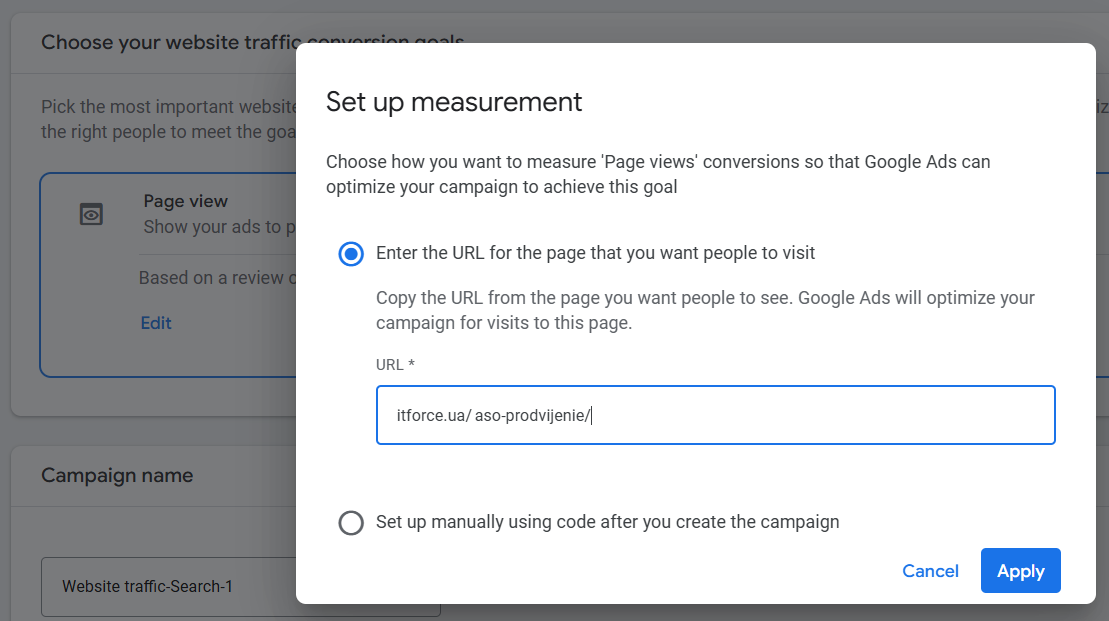Image resolution: width=1109 pixels, height=621 pixels.
Task: Open the Edit link under Page view
Action: [156, 324]
